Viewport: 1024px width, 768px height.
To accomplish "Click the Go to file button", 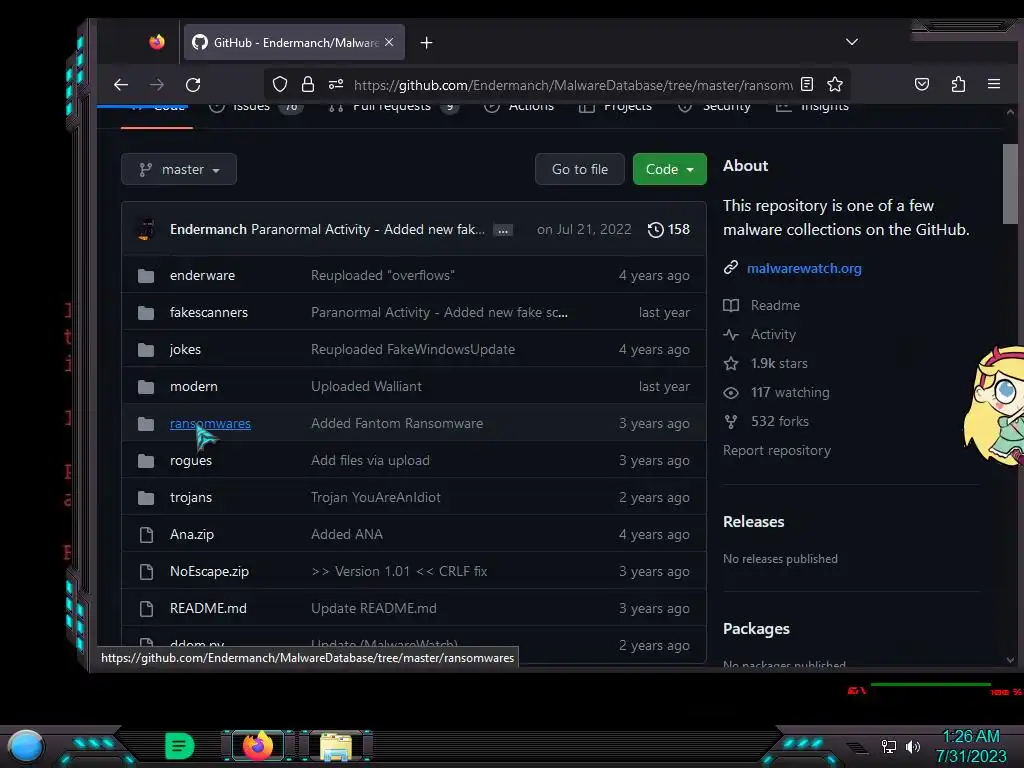I will coord(580,169).
